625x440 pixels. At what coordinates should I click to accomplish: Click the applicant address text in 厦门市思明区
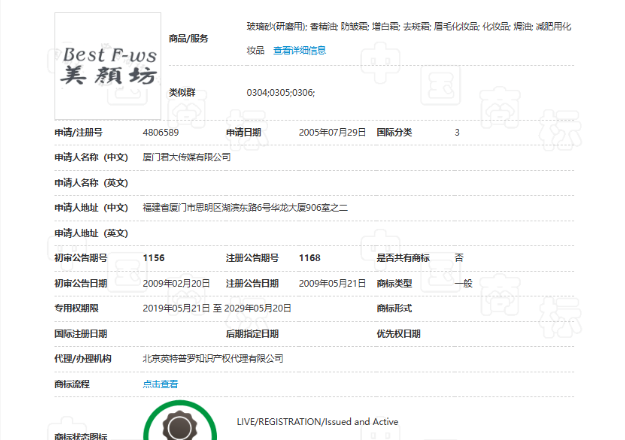(x=245, y=207)
